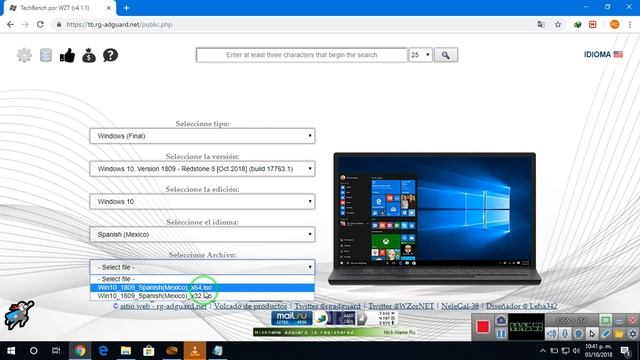Screen dimensions: 640x360
Task: Bookmark this page with the star
Action: click(x=558, y=24)
